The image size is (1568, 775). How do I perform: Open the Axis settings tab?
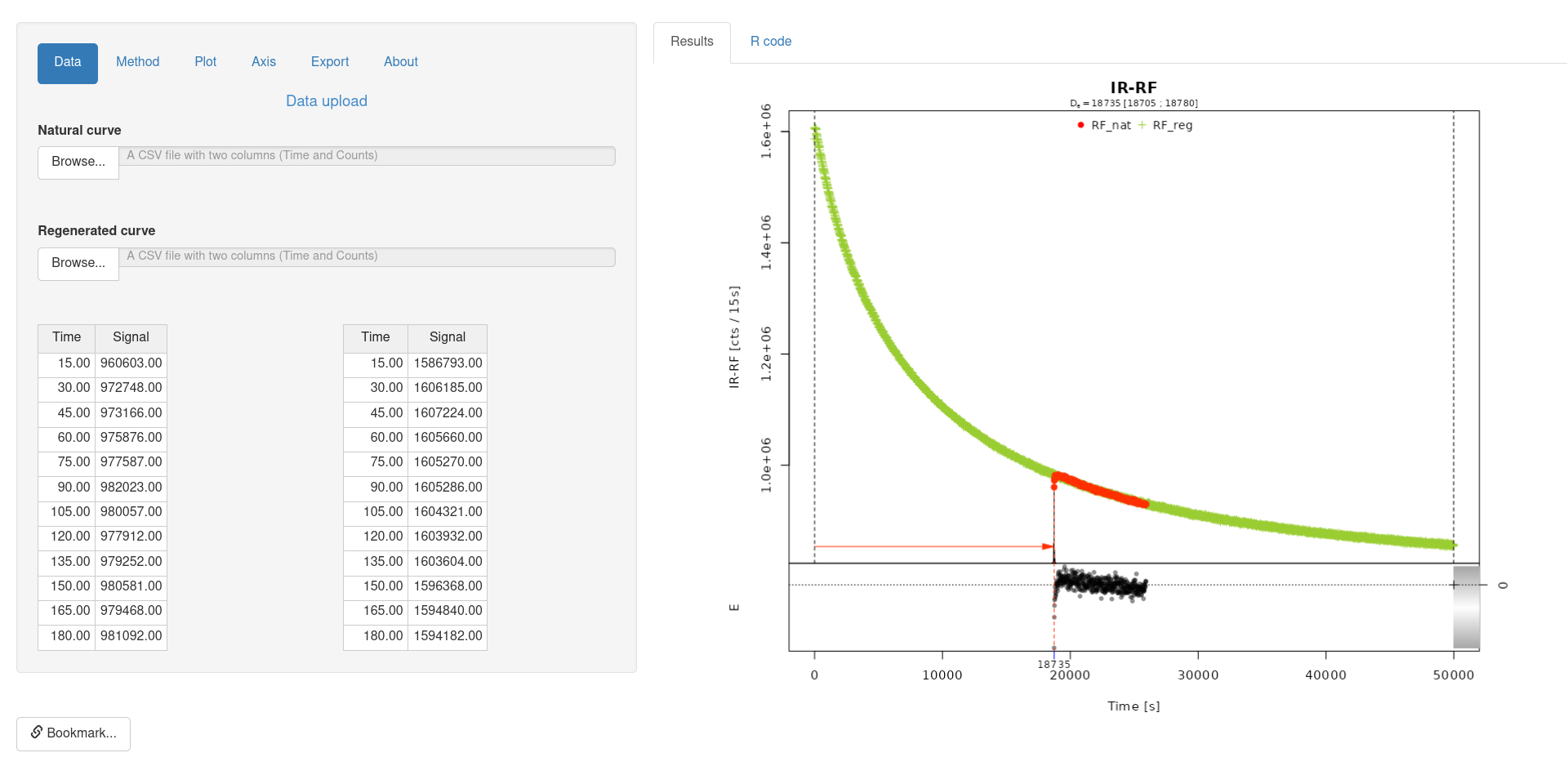(x=263, y=62)
